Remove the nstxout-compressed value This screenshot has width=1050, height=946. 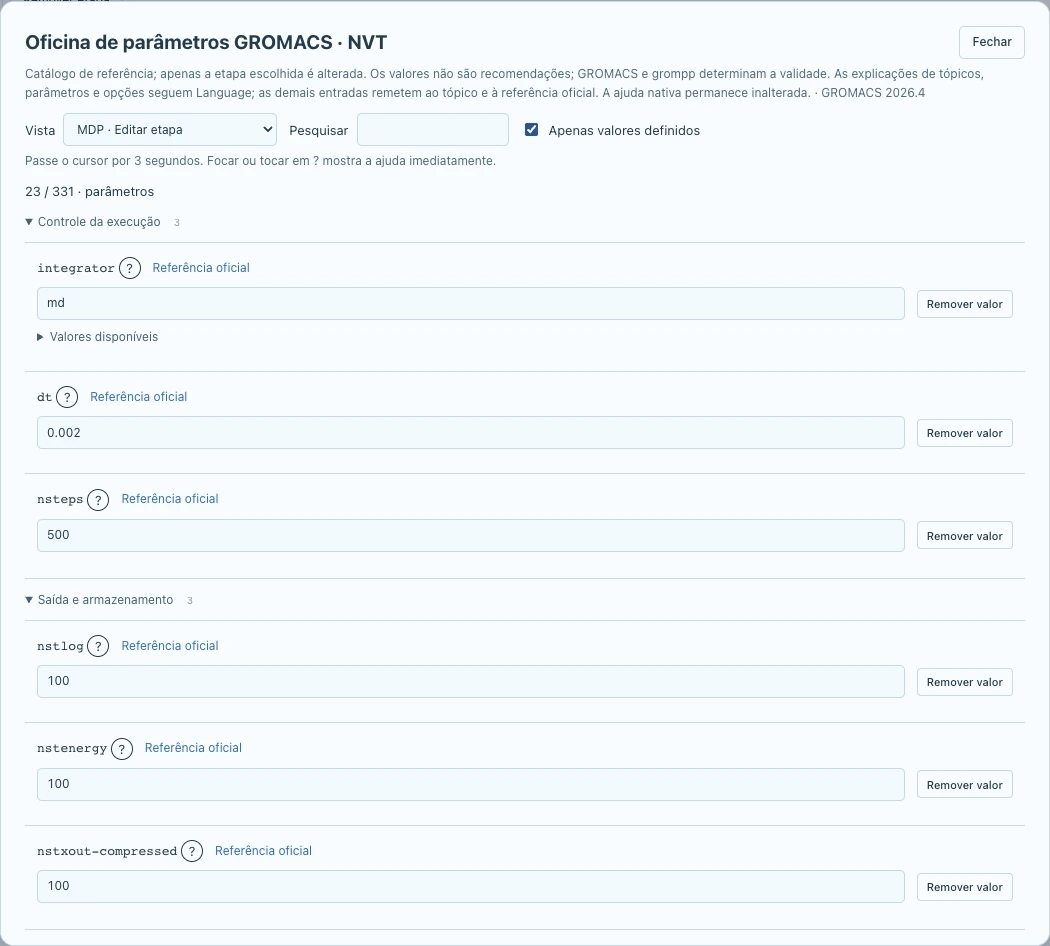pos(964,887)
